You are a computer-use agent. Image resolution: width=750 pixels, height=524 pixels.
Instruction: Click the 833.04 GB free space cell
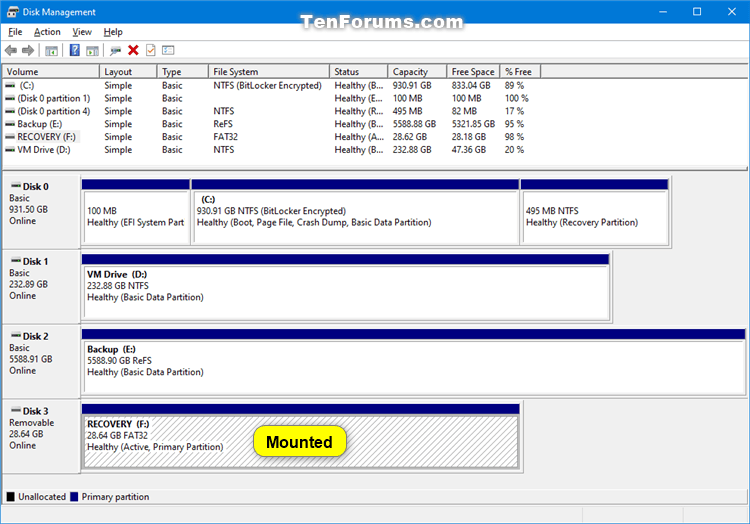pos(471,86)
